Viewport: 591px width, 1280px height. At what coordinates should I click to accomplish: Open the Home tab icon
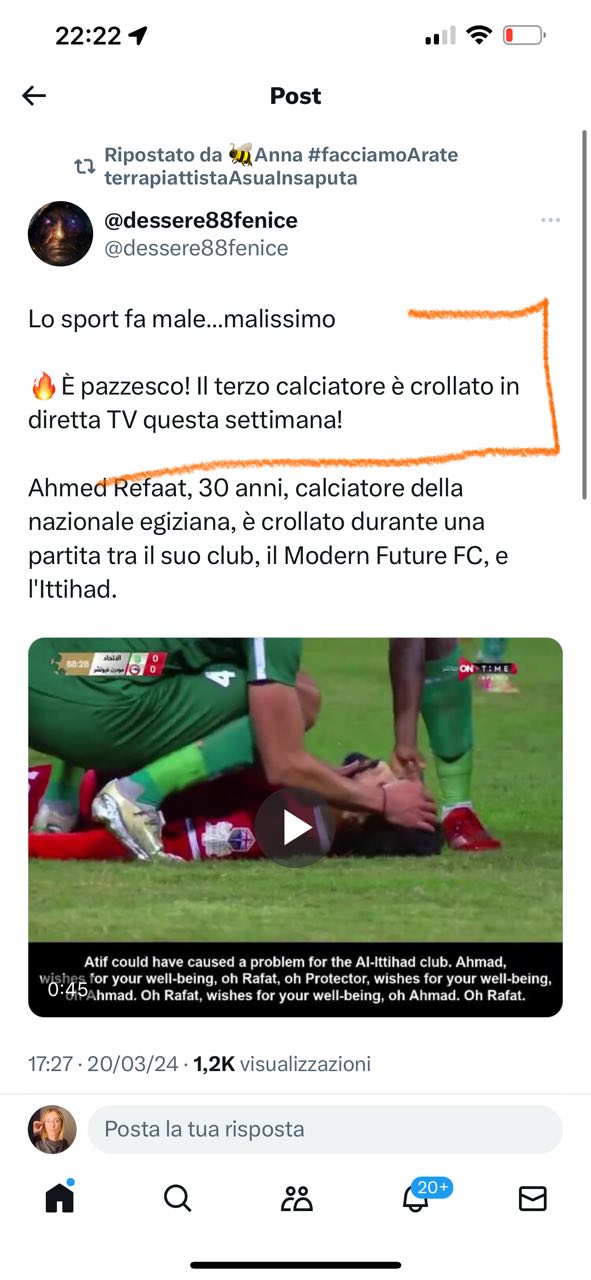point(60,1197)
